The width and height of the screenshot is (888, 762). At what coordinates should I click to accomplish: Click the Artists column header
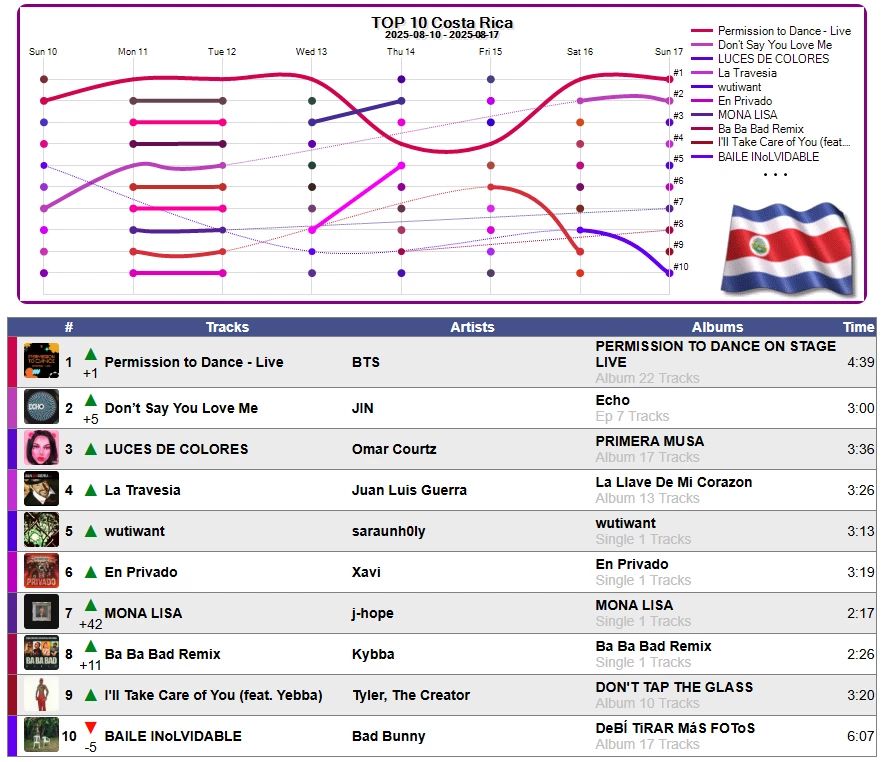[x=472, y=327]
